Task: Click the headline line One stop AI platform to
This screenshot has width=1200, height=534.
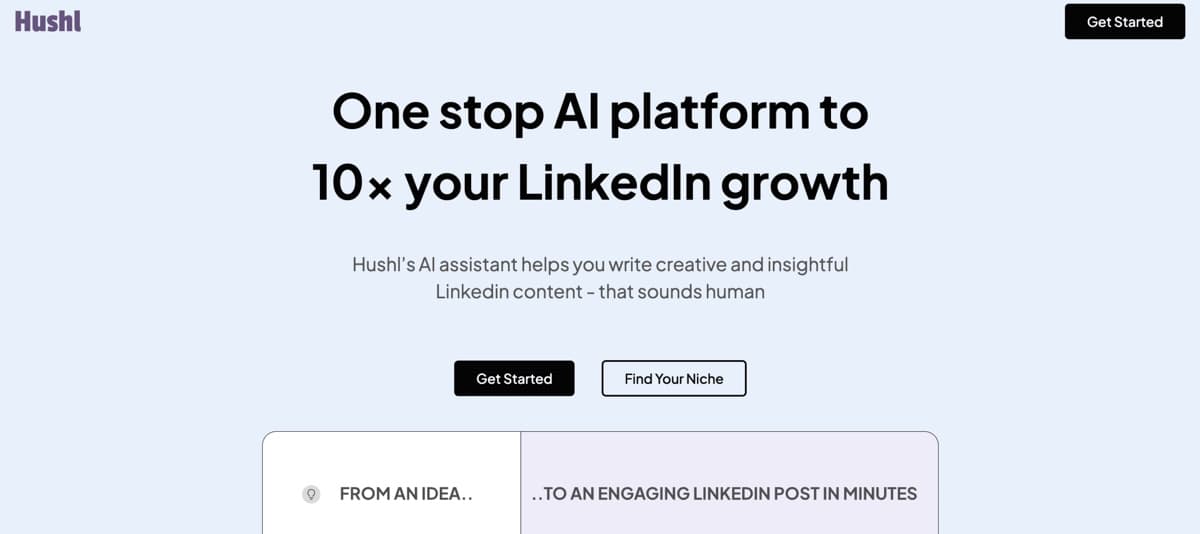Action: pos(600,111)
